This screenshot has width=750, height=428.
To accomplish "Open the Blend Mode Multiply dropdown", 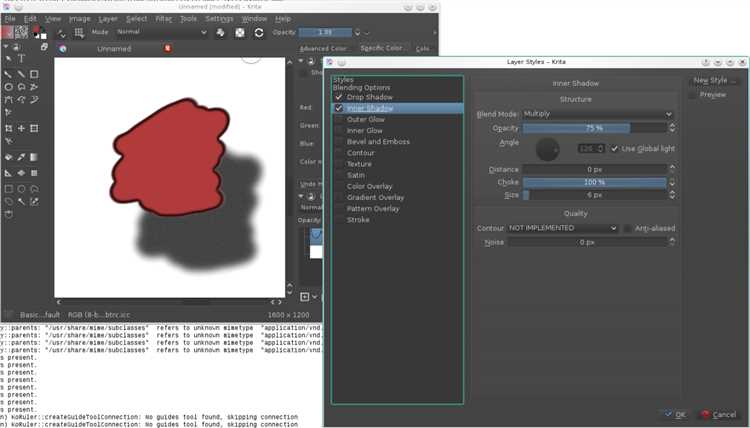I will click(x=598, y=114).
